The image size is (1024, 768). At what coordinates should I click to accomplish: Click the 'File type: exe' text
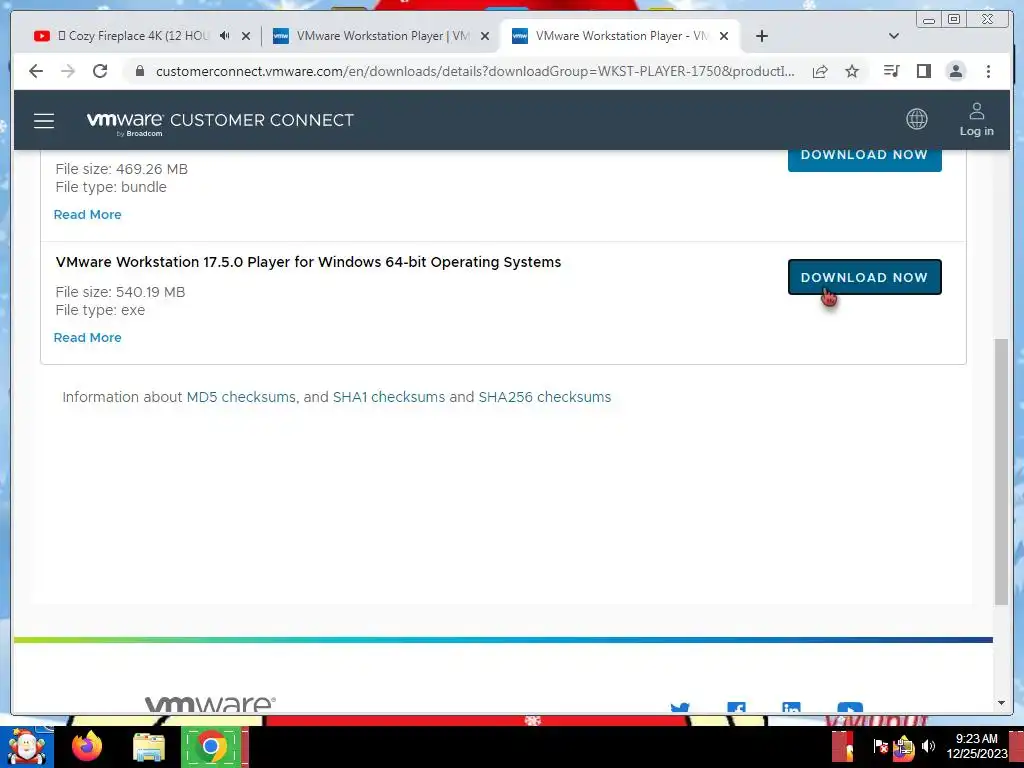tap(100, 310)
